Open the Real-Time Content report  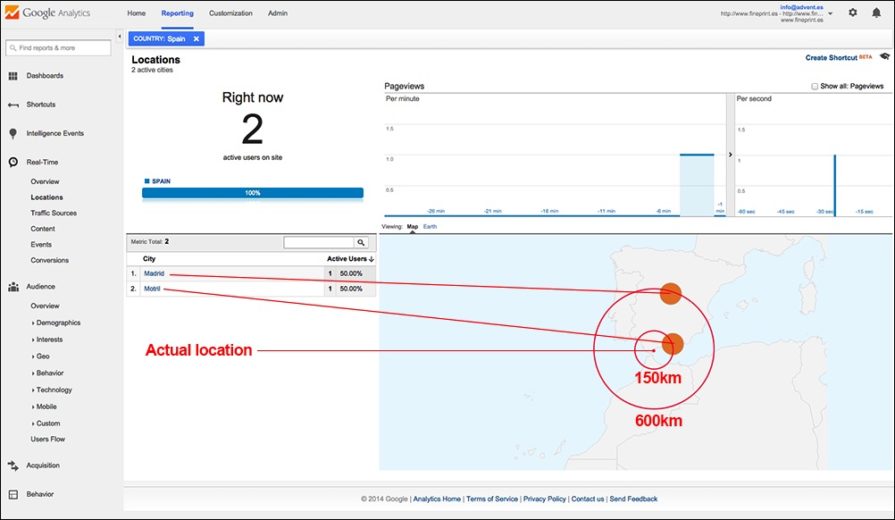point(43,228)
